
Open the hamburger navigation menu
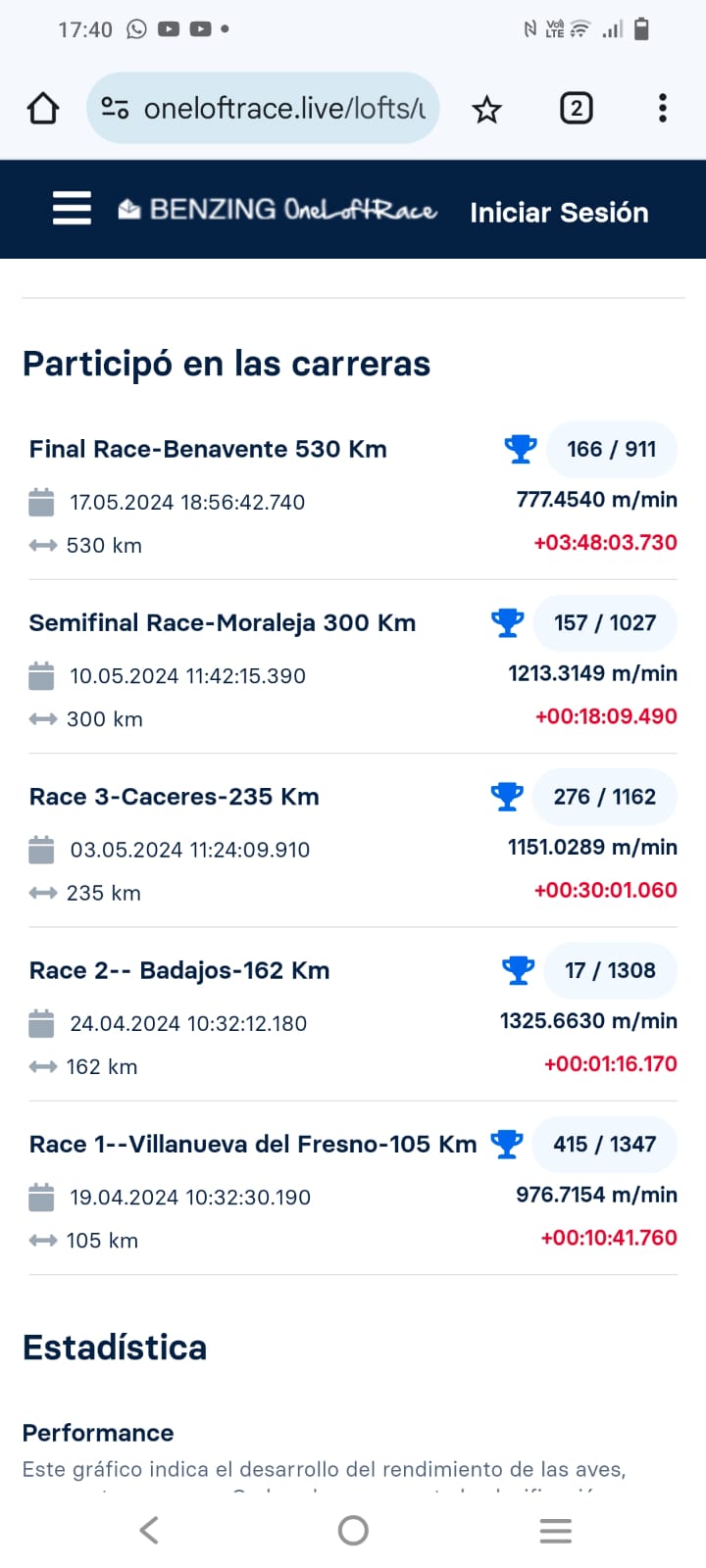(72, 209)
